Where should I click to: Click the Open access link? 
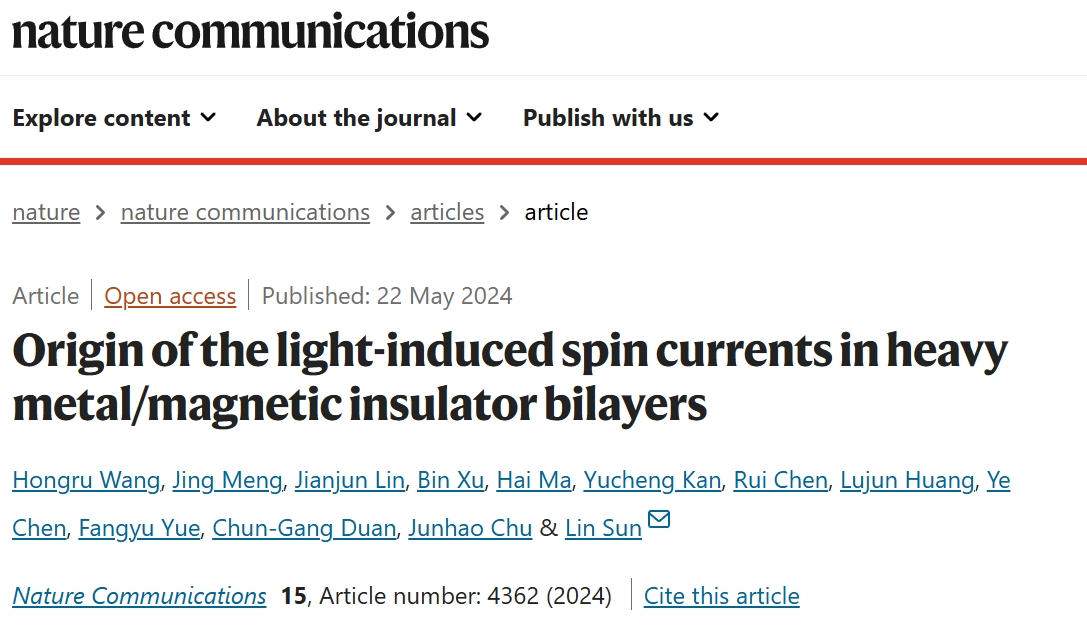170,296
